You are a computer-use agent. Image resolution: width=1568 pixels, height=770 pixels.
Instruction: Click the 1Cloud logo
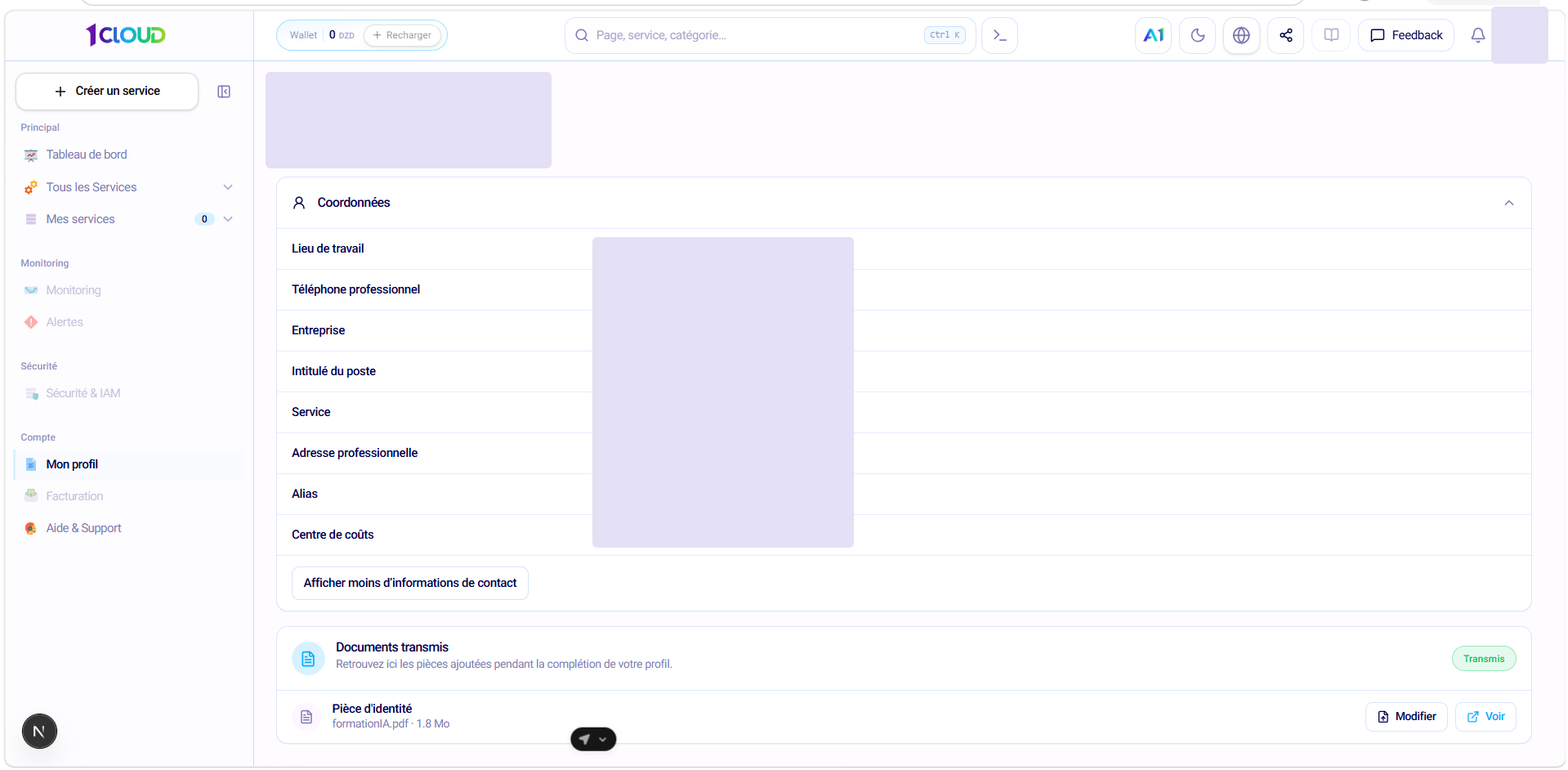pos(126,34)
